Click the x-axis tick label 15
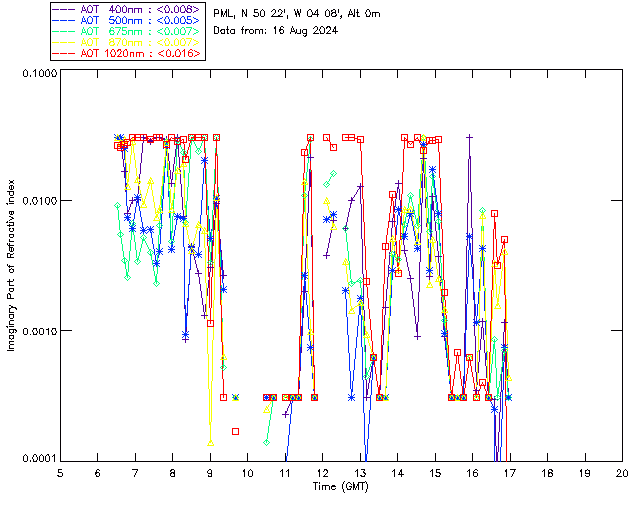This screenshot has width=640, height=512. point(435,473)
